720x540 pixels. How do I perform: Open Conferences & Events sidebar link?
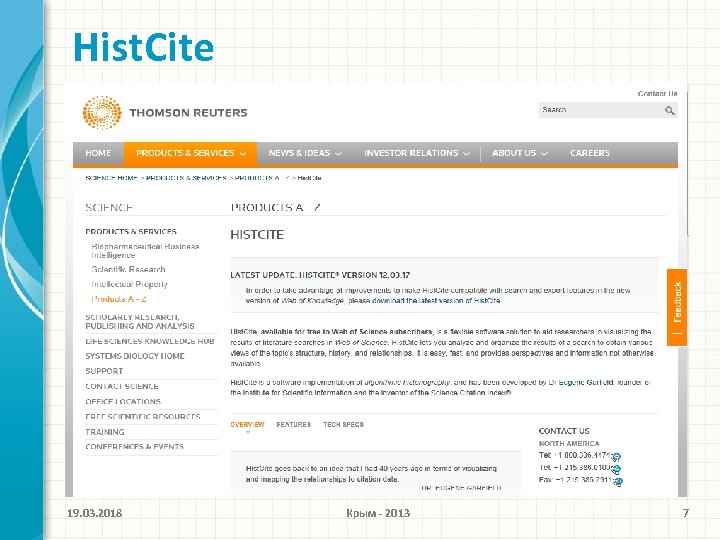point(135,446)
